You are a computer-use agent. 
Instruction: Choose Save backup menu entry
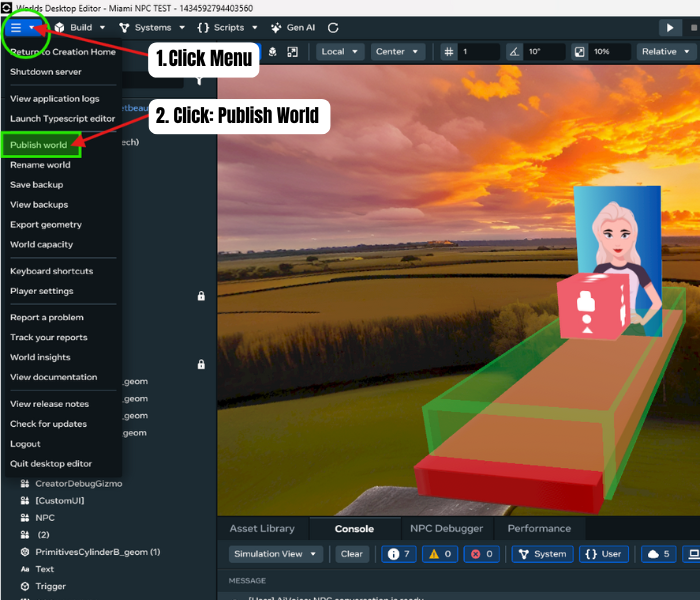[x=36, y=185]
